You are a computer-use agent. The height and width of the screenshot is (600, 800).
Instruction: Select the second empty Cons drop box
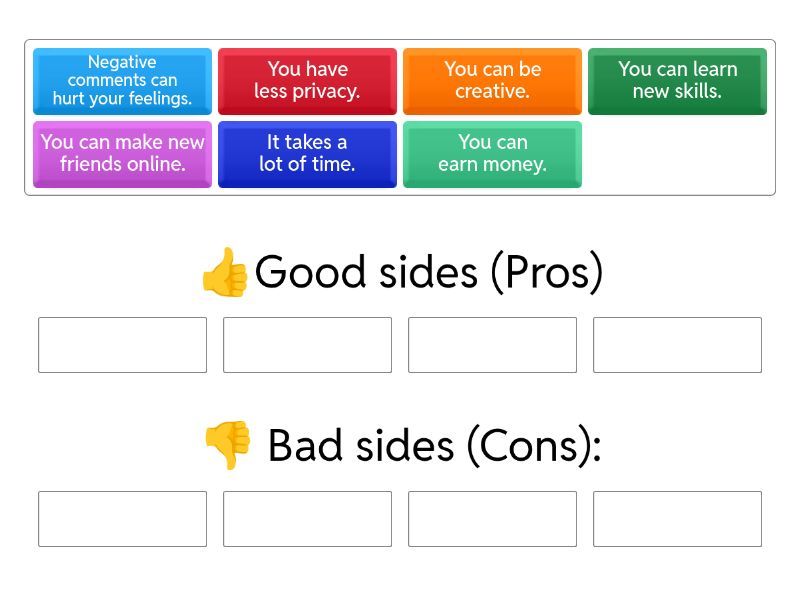click(x=307, y=519)
